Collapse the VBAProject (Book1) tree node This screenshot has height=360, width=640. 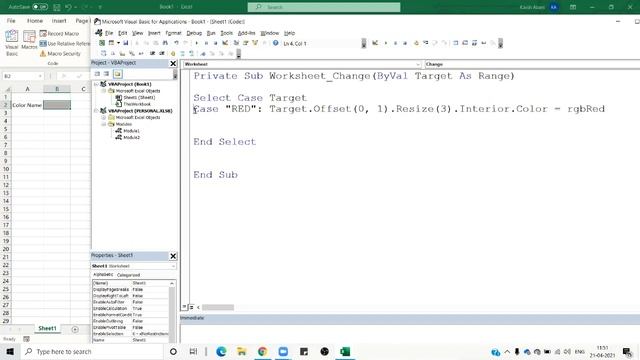point(96,84)
